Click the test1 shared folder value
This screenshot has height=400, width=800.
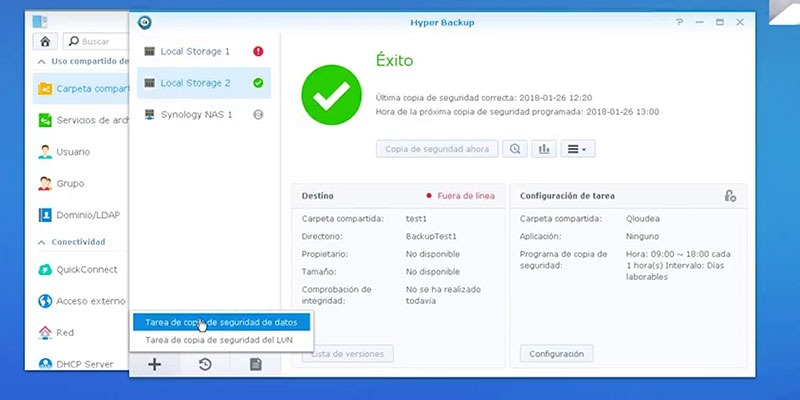416,219
